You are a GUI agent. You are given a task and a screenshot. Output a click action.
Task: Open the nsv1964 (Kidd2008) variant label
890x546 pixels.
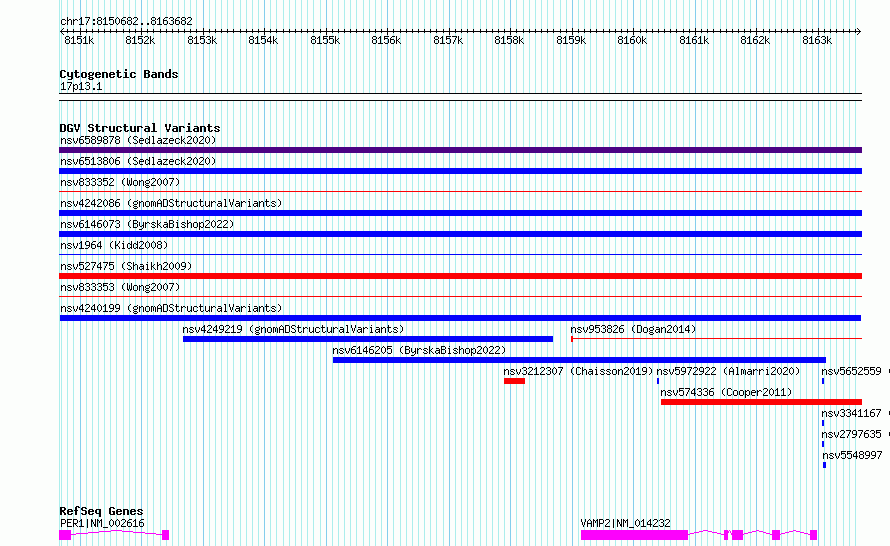tap(114, 245)
